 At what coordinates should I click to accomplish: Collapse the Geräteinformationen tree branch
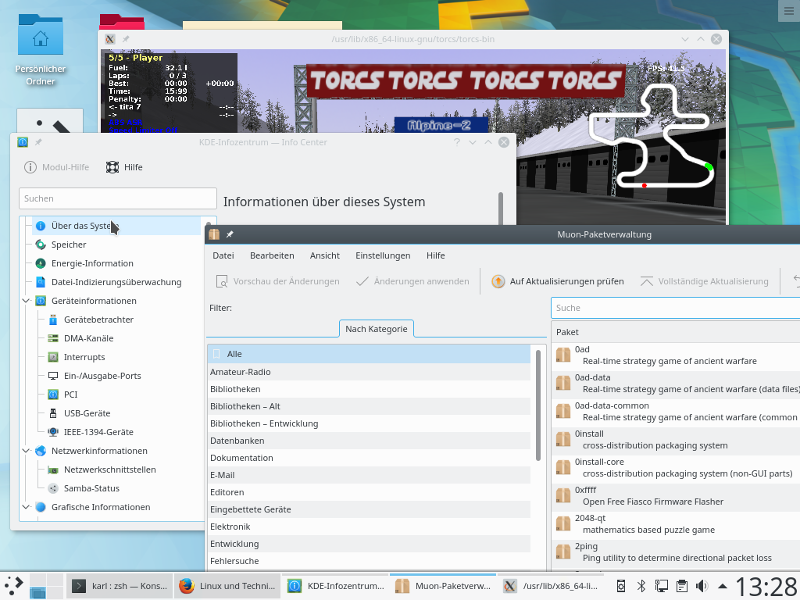[26, 301]
